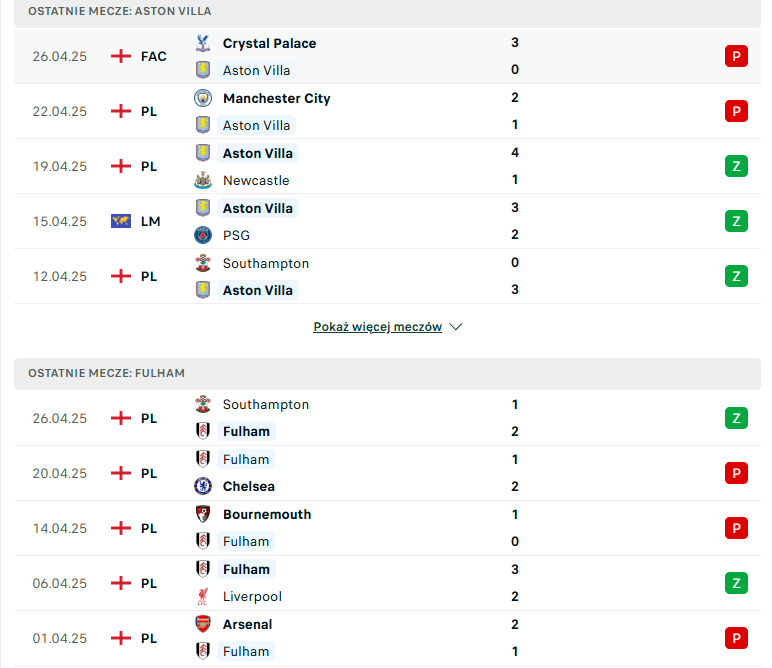772x668 pixels.
Task: Click green Z badge for Fulham–Liverpool match
Action: click(736, 583)
